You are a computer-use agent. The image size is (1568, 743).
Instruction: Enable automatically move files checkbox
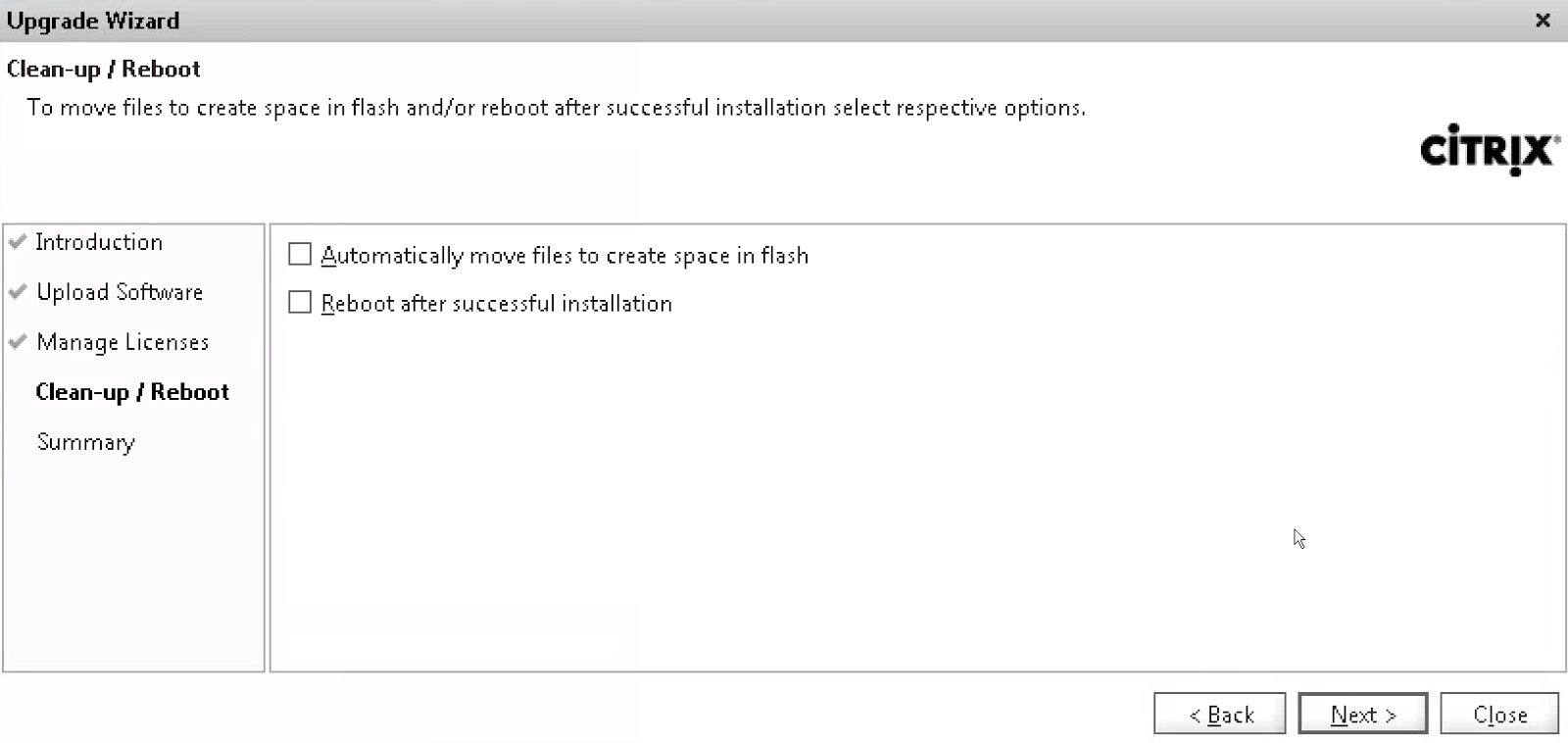click(300, 255)
